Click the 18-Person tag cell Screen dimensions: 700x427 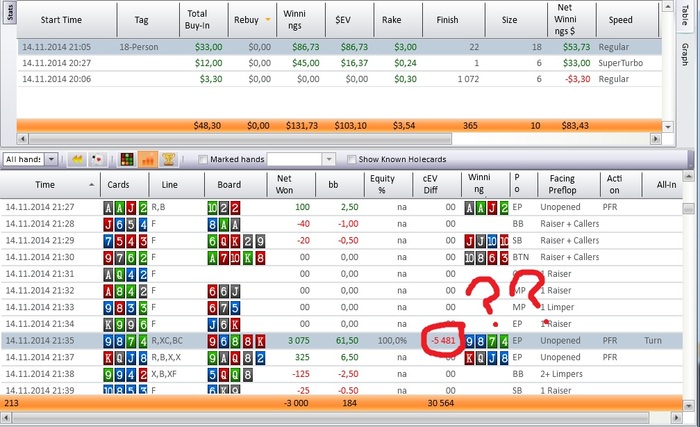tap(139, 47)
